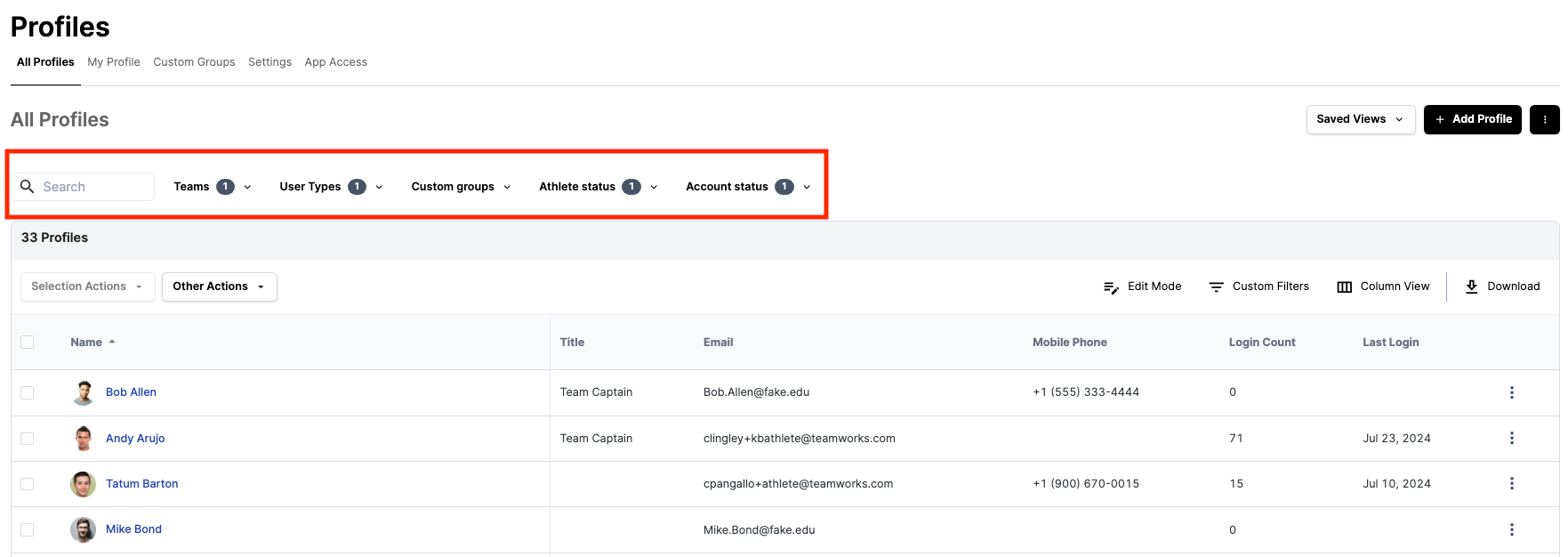Click Team Captain title in Bob Allen's row

[596, 392]
